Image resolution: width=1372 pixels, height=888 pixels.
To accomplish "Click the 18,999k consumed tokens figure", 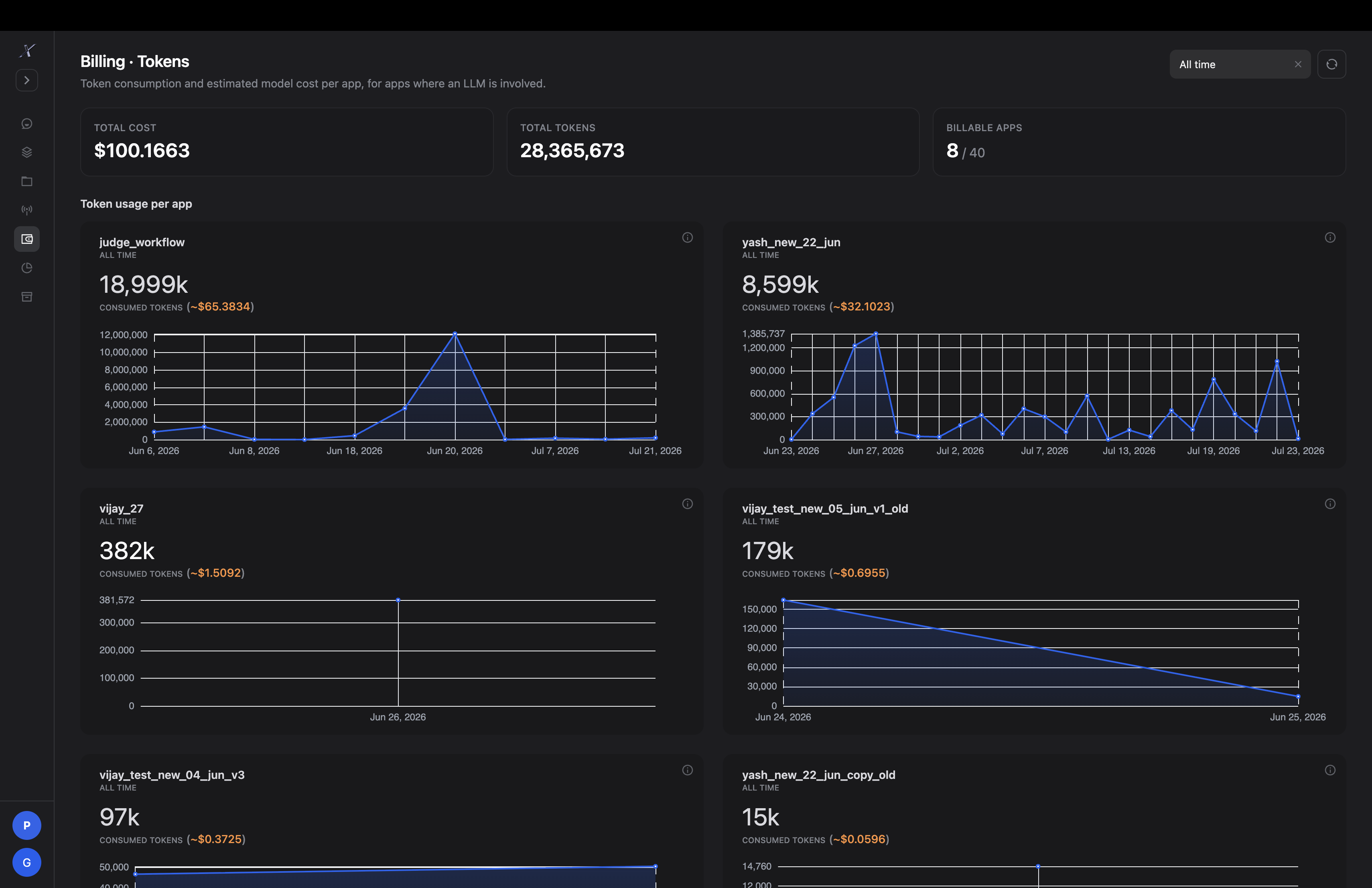I will tap(144, 284).
